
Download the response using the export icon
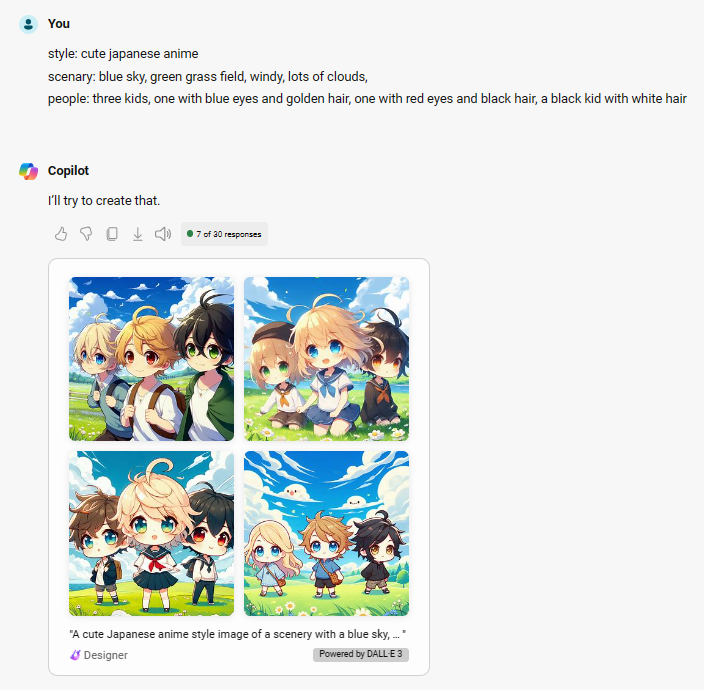tap(137, 234)
